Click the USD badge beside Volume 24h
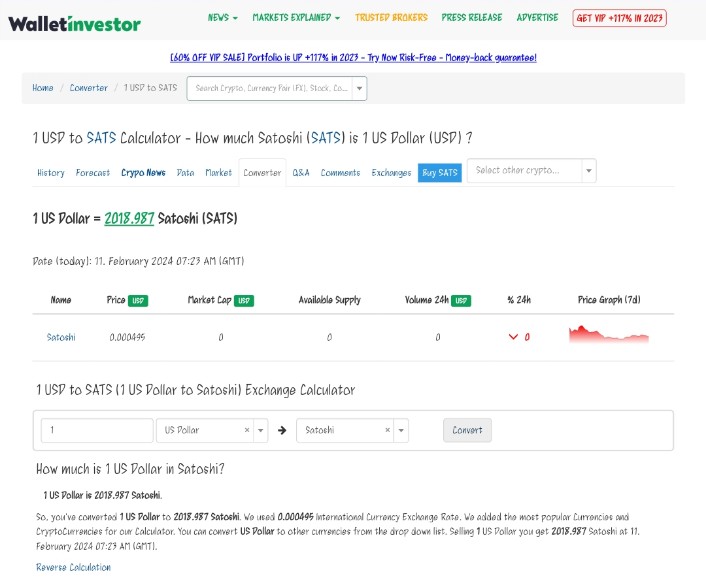 (461, 300)
